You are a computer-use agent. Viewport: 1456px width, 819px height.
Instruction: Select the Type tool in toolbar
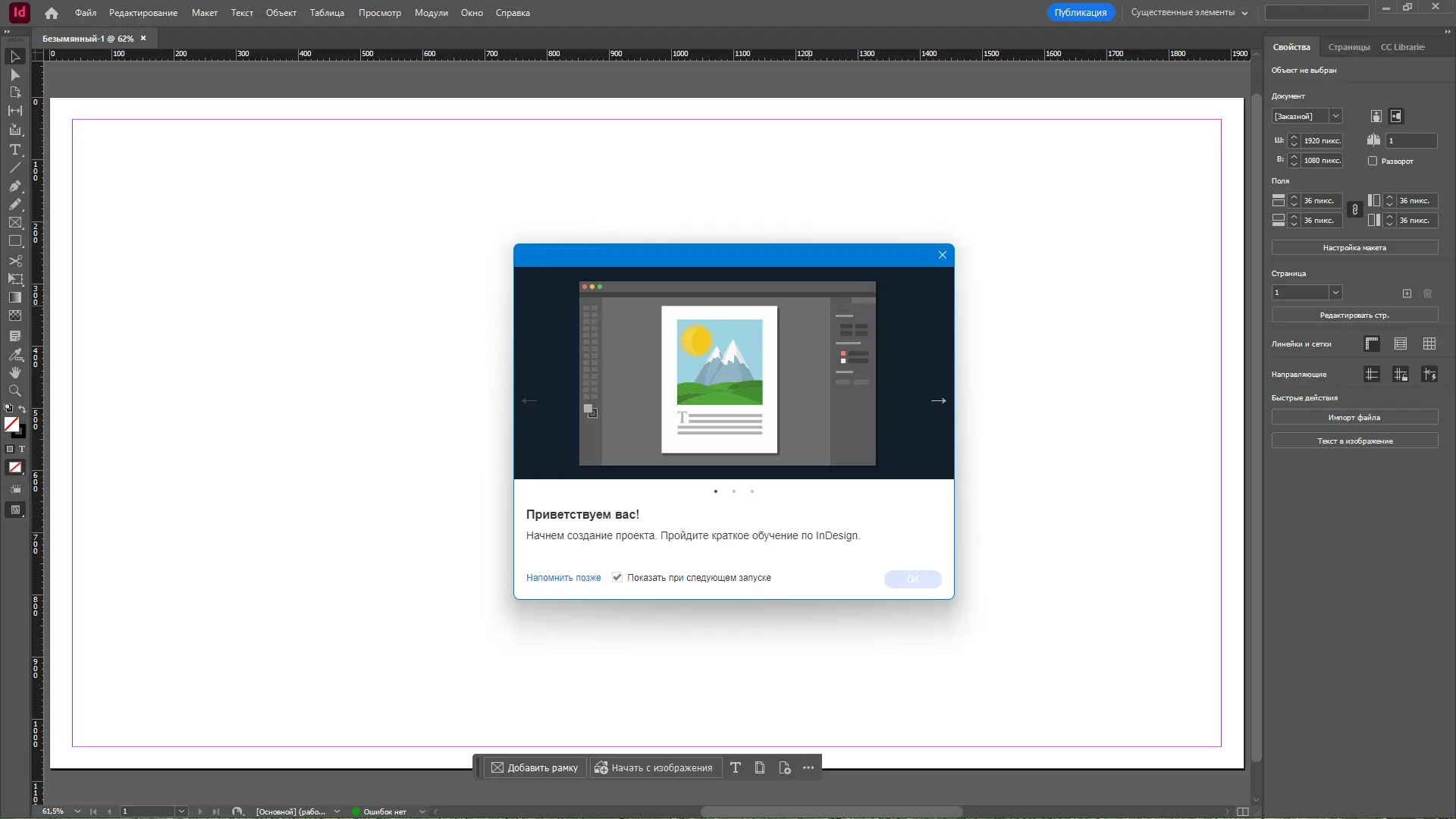tap(15, 150)
